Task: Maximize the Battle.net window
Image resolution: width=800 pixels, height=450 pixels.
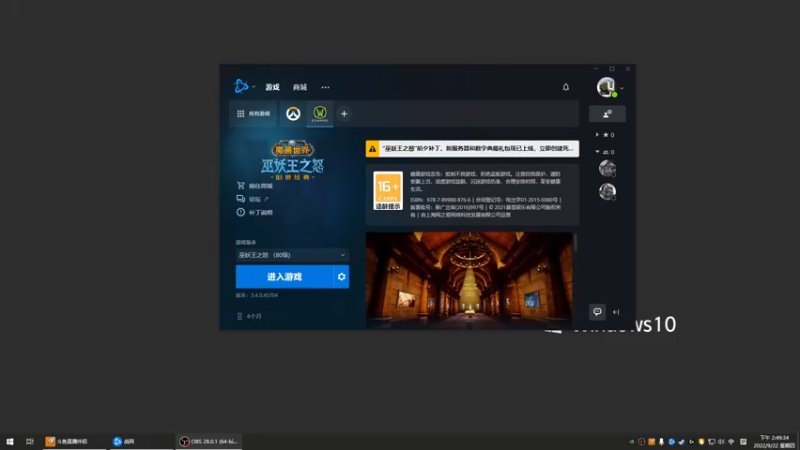Action: tap(612, 69)
